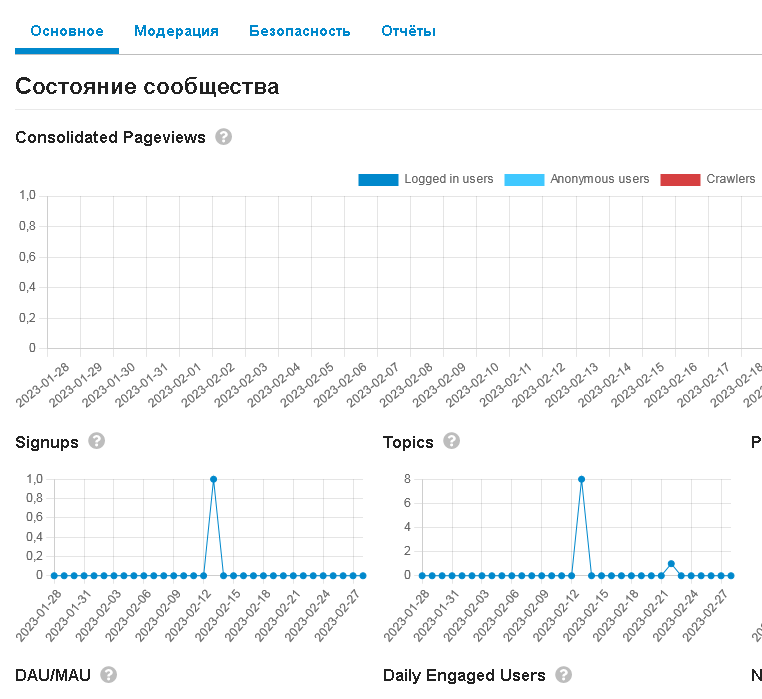
Task: Go to the Отчёты tab
Action: [x=408, y=31]
